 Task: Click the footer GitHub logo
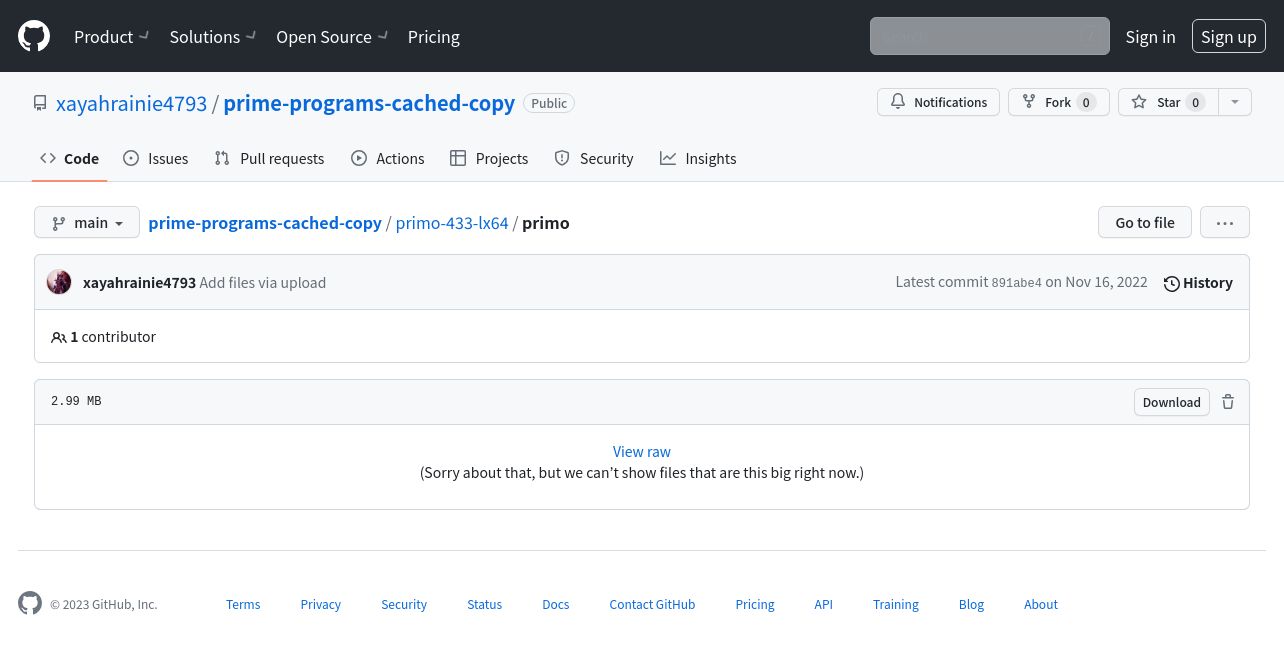30,603
